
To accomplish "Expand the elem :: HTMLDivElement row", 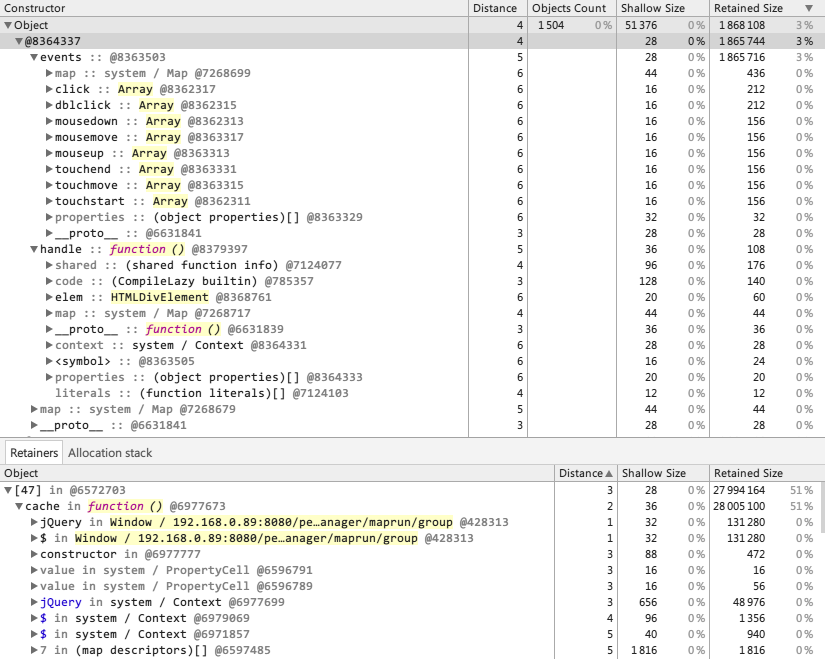I will tap(49, 297).
